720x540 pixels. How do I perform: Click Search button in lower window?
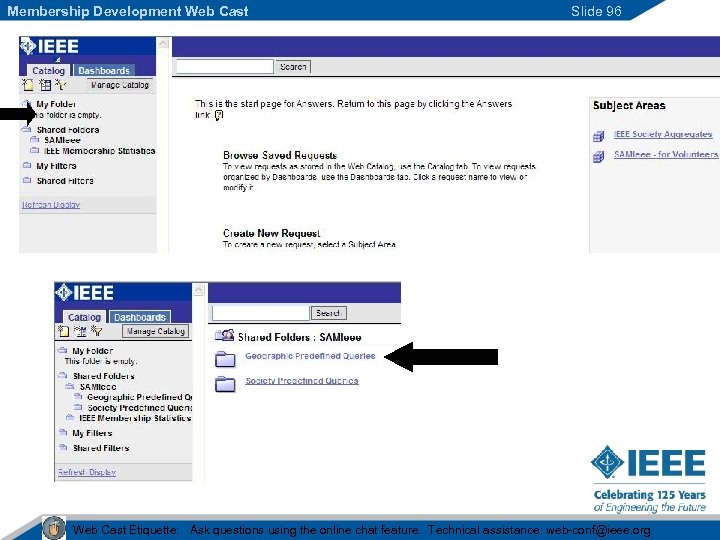tap(328, 313)
